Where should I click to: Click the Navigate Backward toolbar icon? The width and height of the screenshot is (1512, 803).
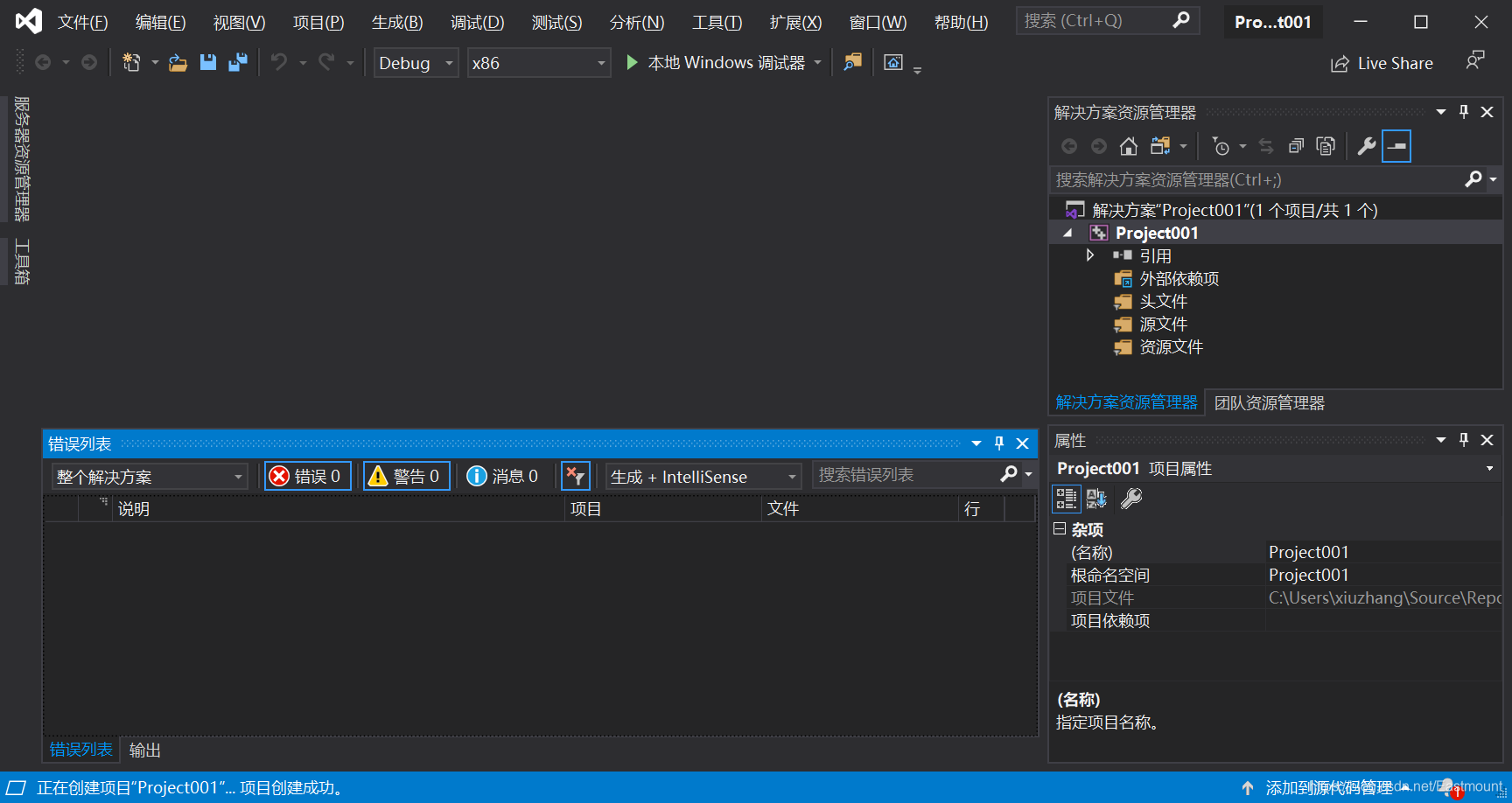[x=42, y=62]
